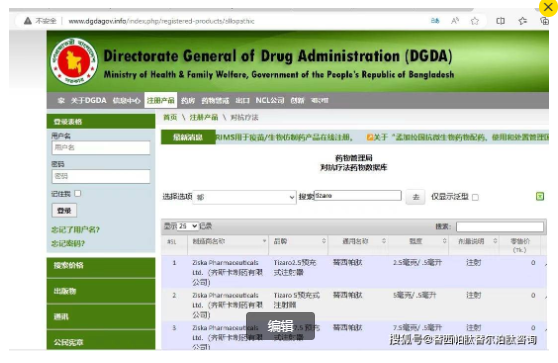Star this page as favorite
Screen dimensions: 558x363
[x=475, y=21]
